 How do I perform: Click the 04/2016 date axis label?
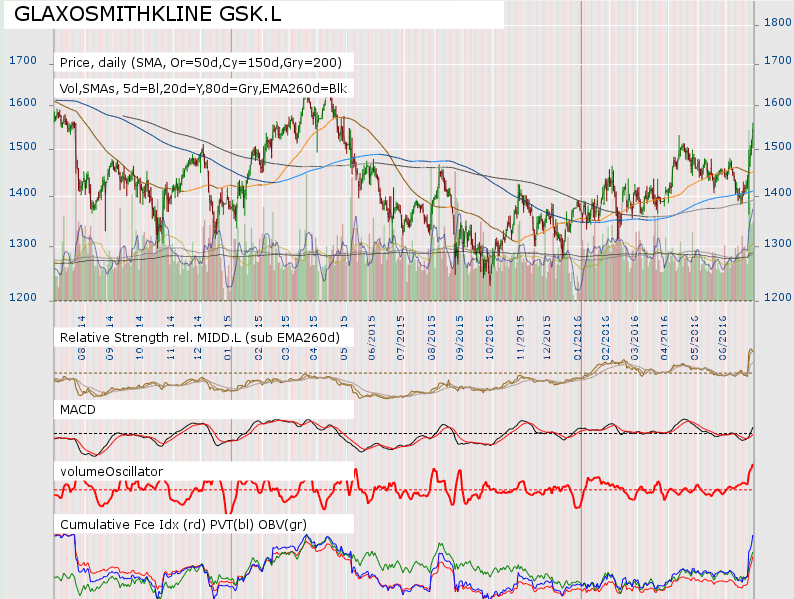664,338
